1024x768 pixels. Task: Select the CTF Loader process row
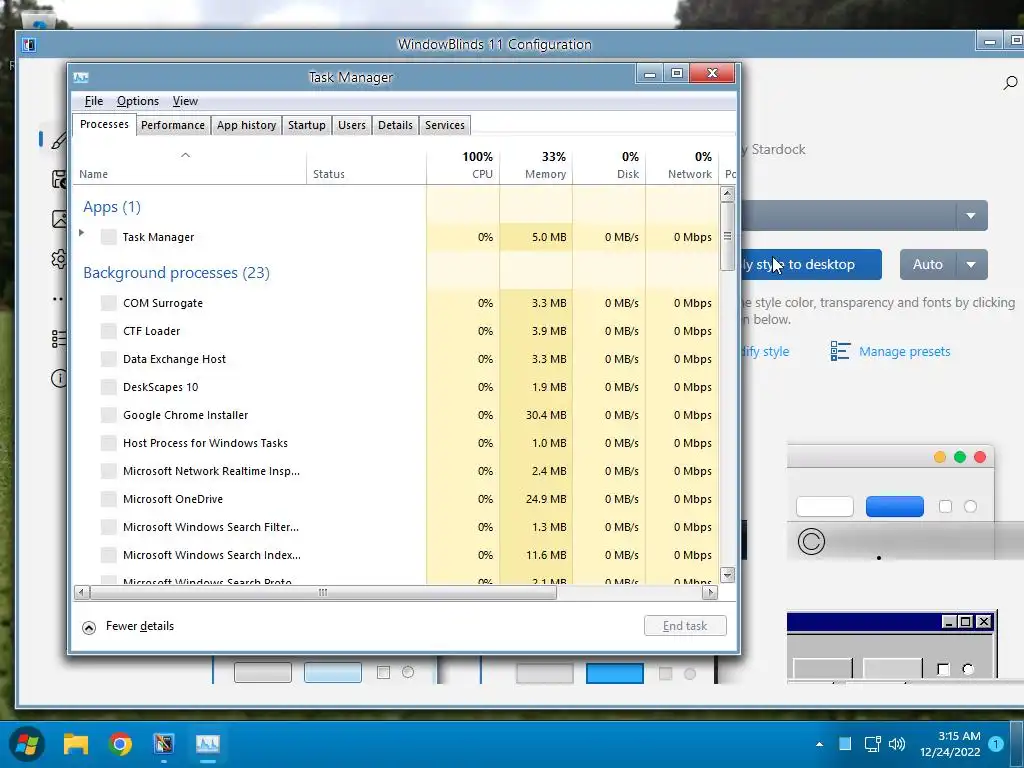tap(395, 331)
